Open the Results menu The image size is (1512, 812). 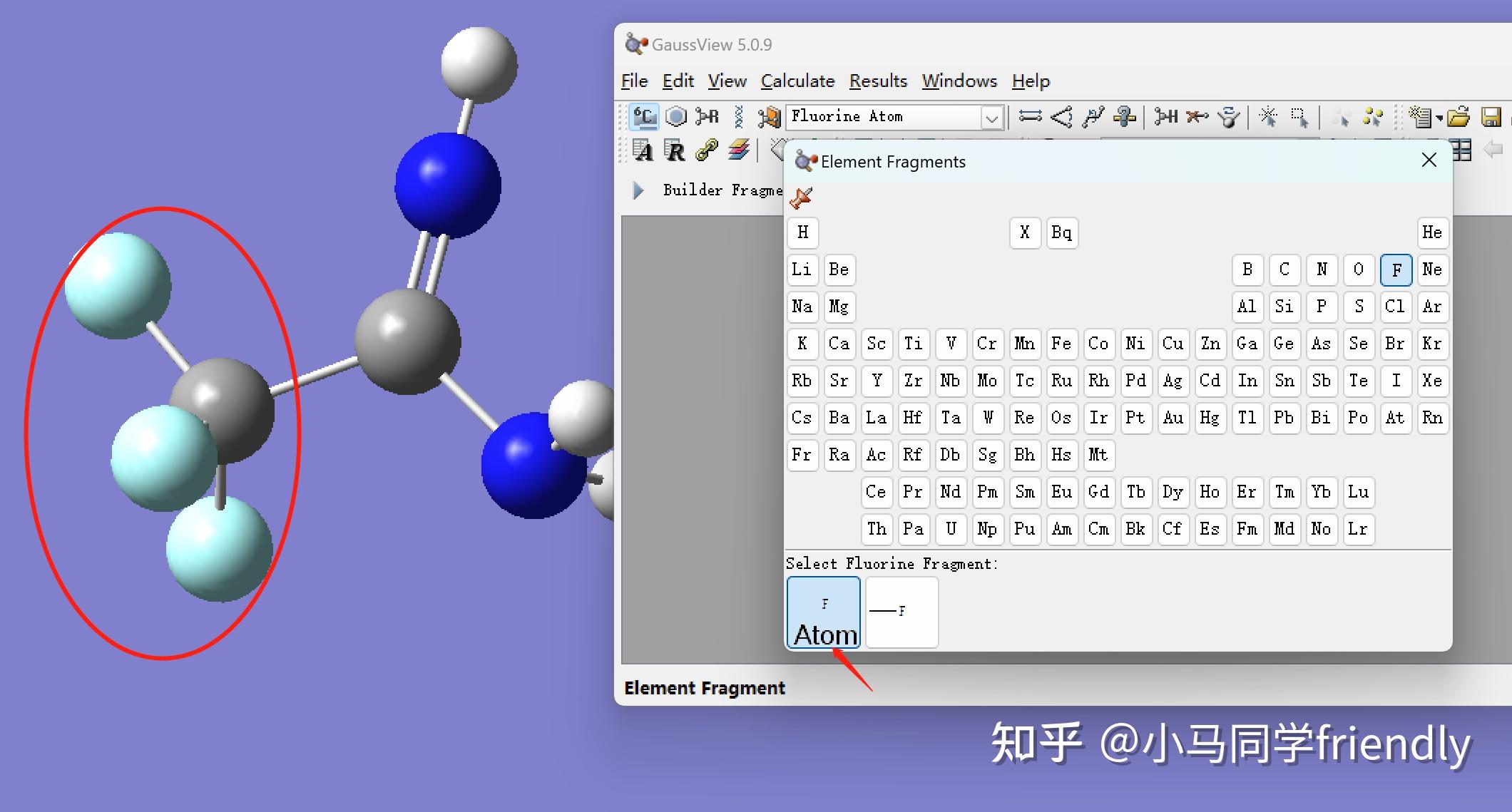point(878,81)
